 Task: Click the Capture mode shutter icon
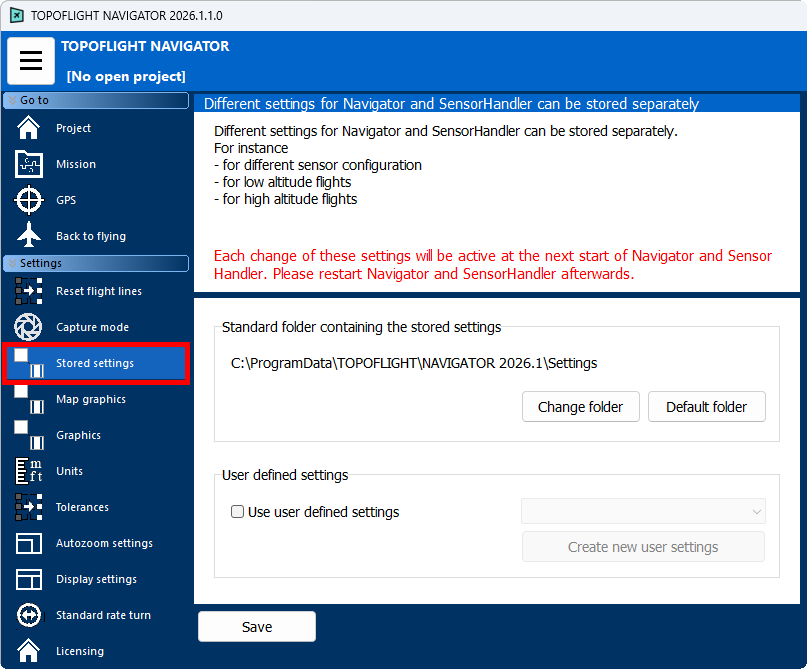(29, 327)
